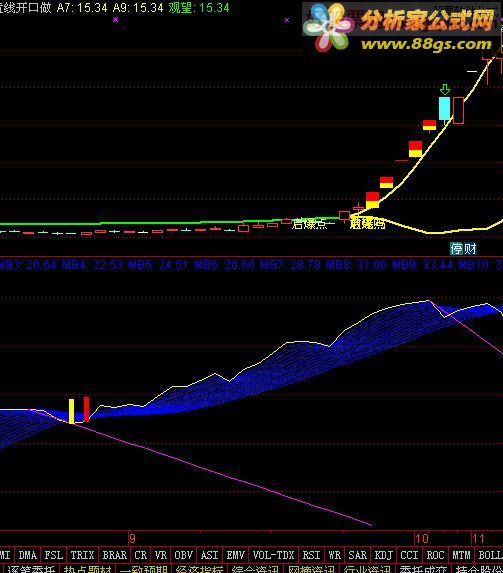Image resolution: width=503 pixels, height=573 pixels.
Task: Select the CCI indicator tab
Action: pyautogui.click(x=409, y=555)
